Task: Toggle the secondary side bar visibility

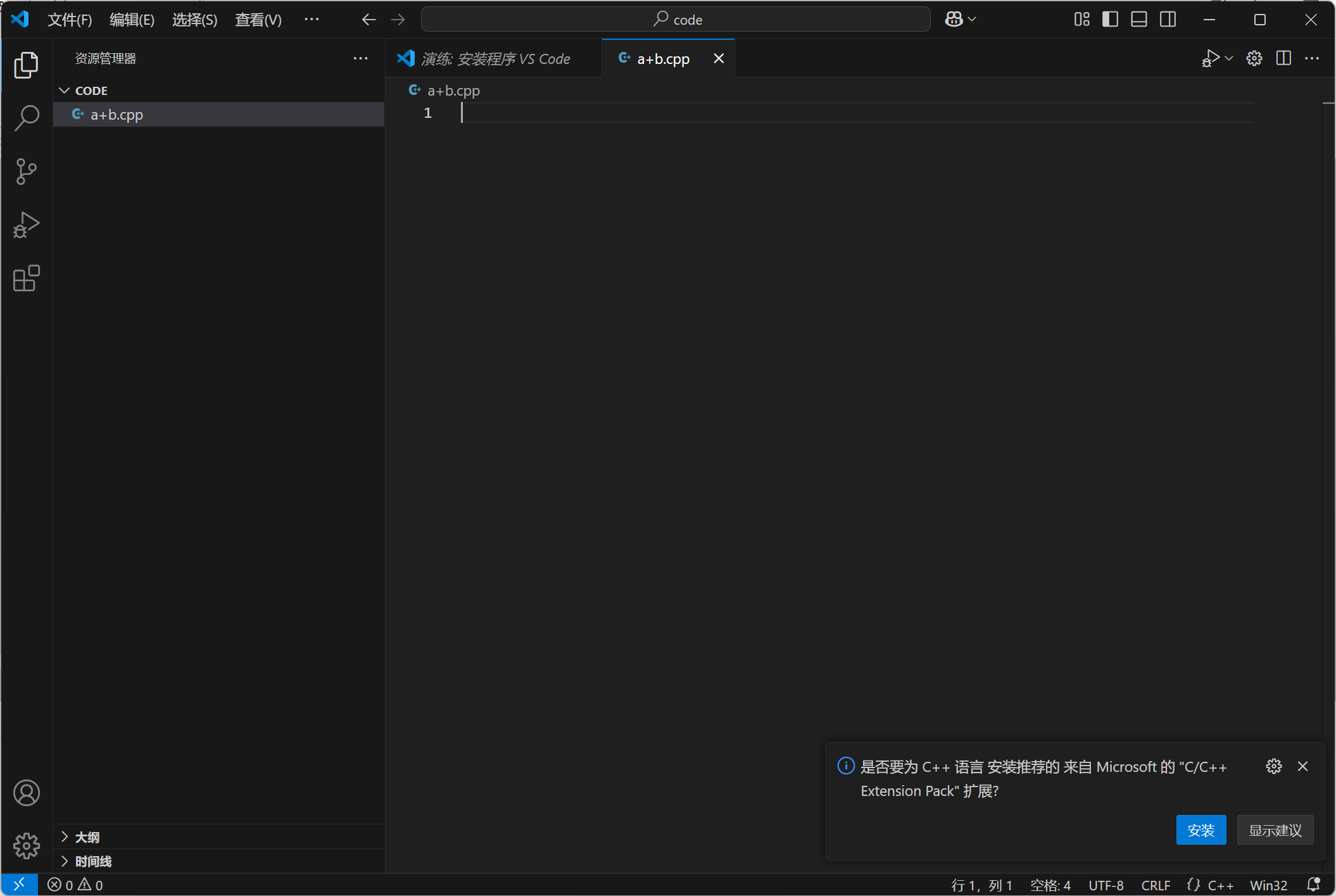Action: pos(1168,20)
